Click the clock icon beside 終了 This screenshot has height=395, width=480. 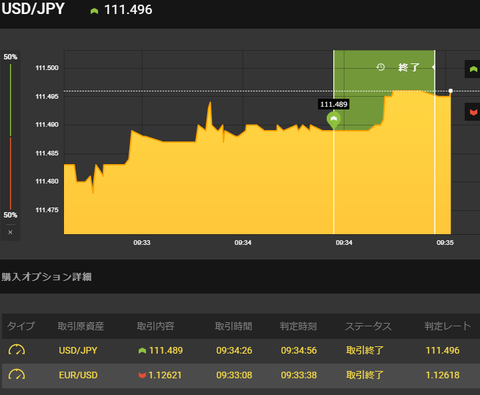pos(381,67)
